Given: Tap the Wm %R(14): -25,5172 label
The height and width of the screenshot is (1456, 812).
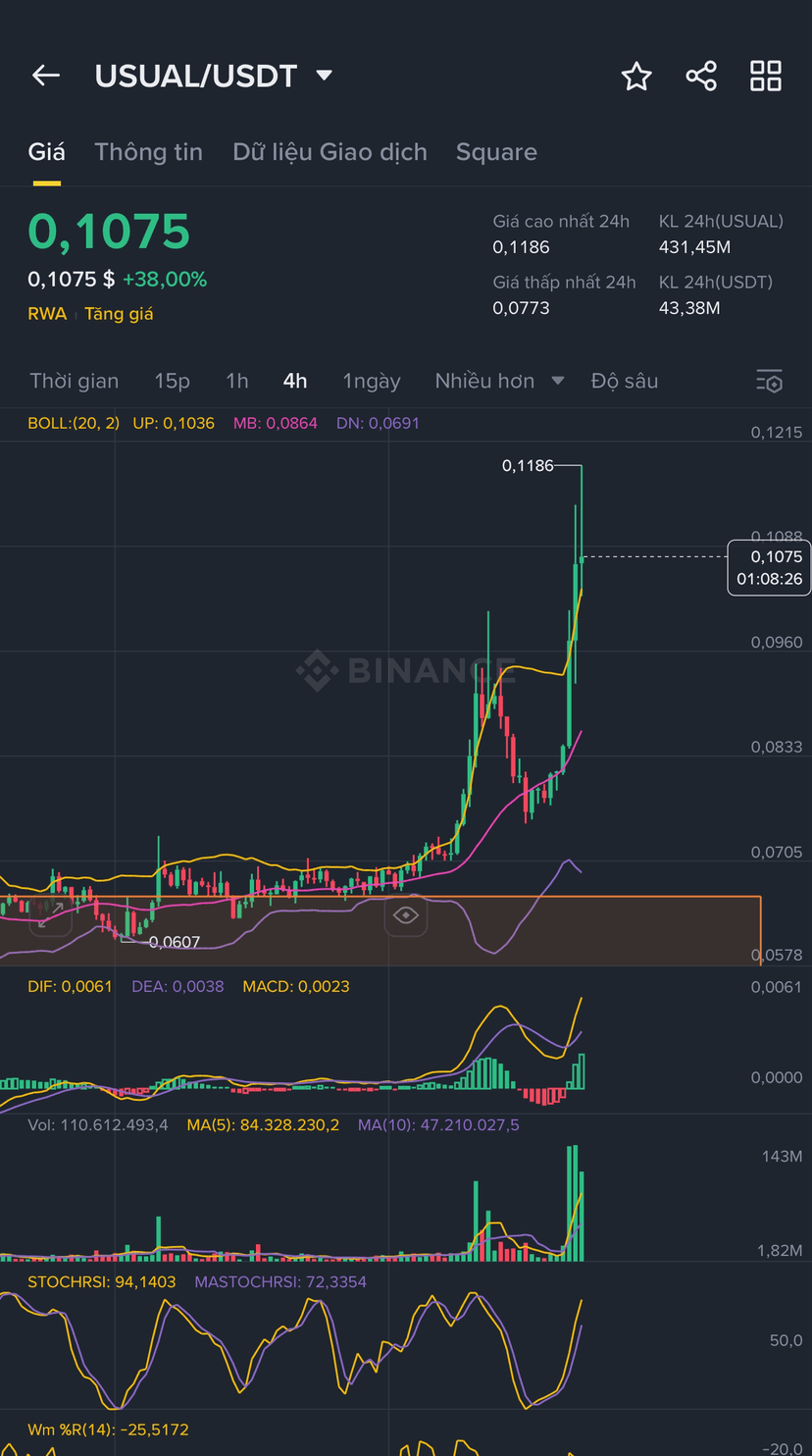Looking at the screenshot, I should pos(108,1430).
